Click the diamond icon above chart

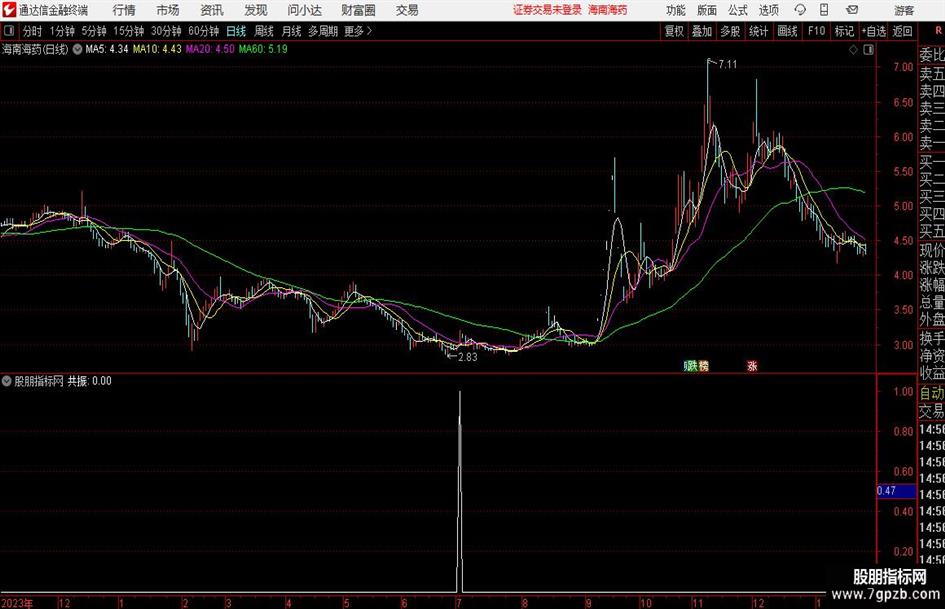(853, 50)
